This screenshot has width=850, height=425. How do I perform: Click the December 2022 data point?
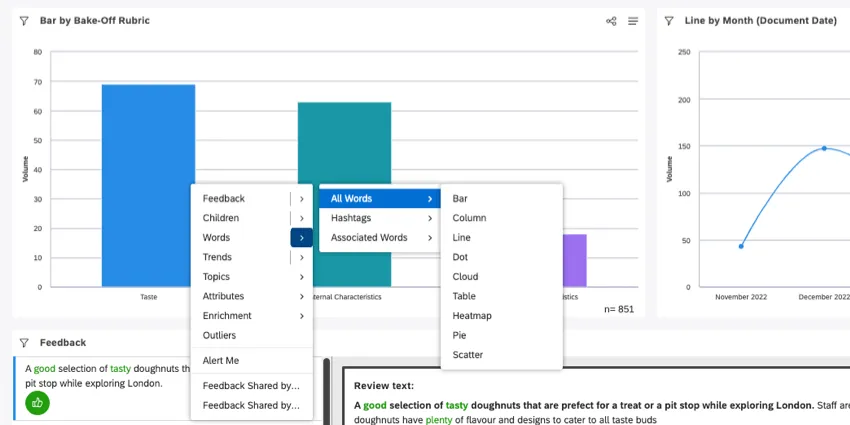[x=824, y=148]
